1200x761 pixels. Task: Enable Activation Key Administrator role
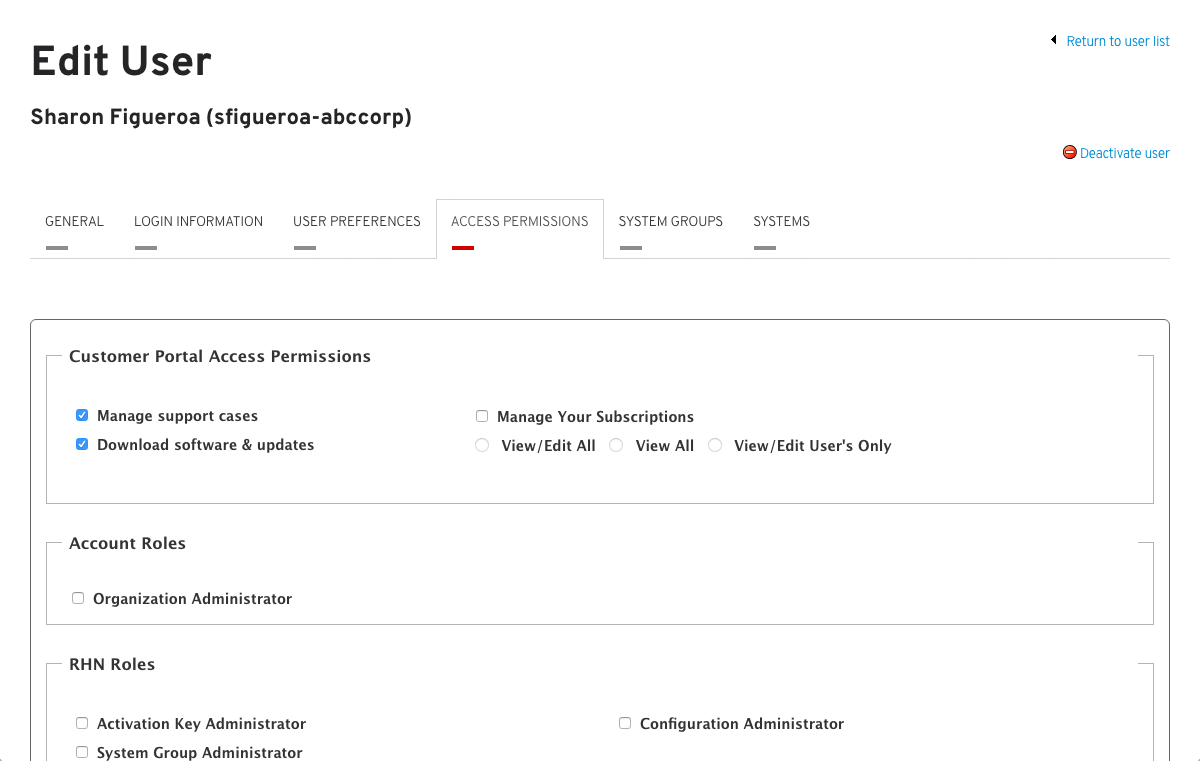coord(81,723)
